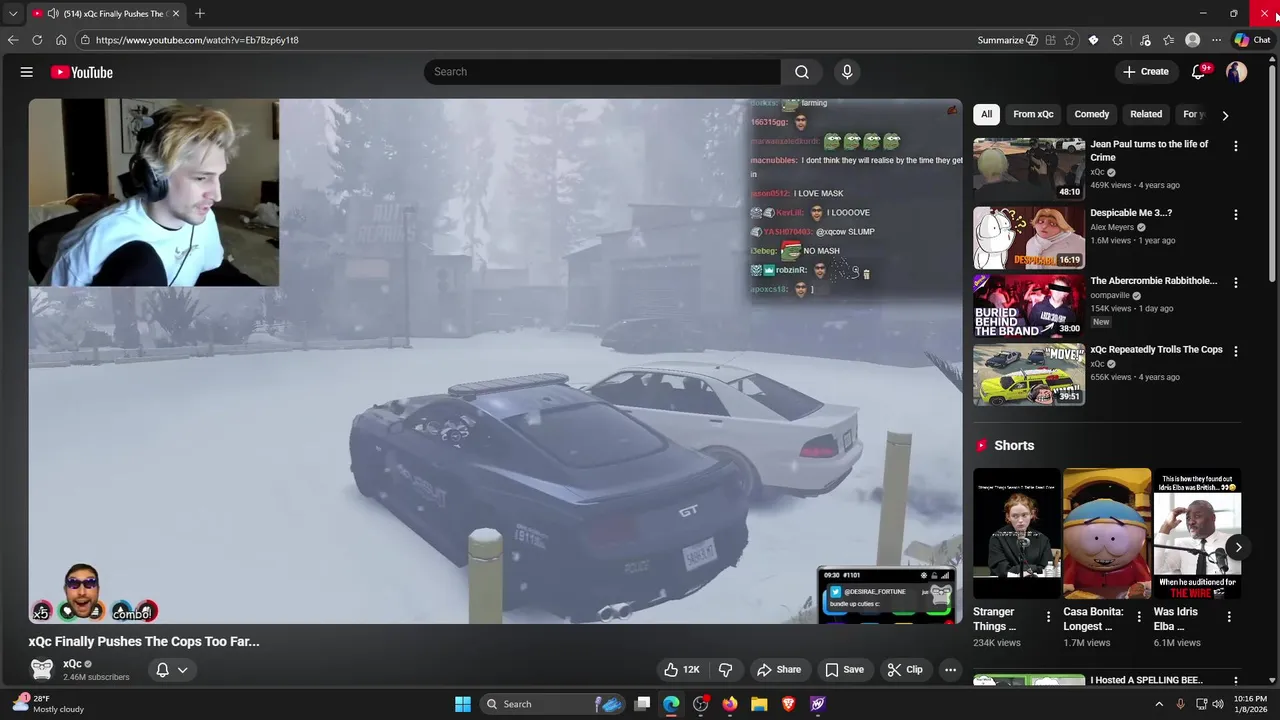Open Despicable Me 3 video thumbnail

coord(1029,238)
